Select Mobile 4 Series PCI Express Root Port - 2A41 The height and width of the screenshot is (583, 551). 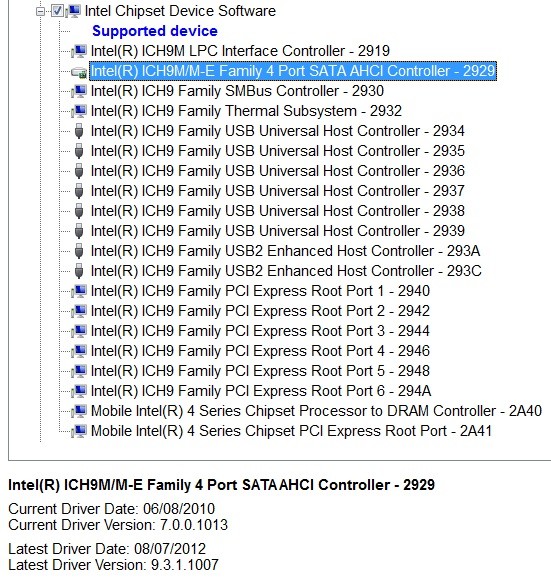pyautogui.click(x=291, y=431)
